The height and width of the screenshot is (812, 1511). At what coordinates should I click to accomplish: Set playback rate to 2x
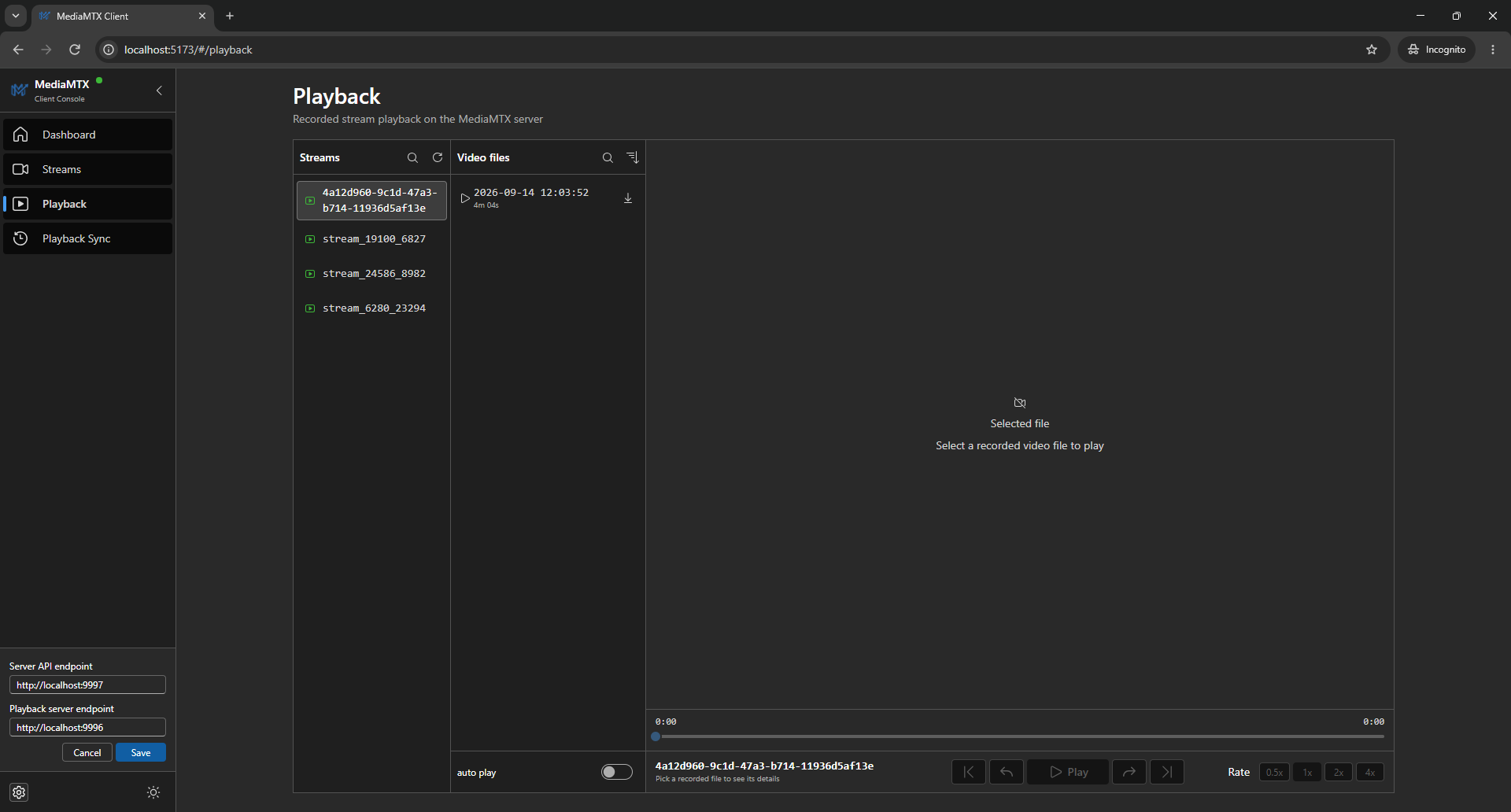[1339, 772]
